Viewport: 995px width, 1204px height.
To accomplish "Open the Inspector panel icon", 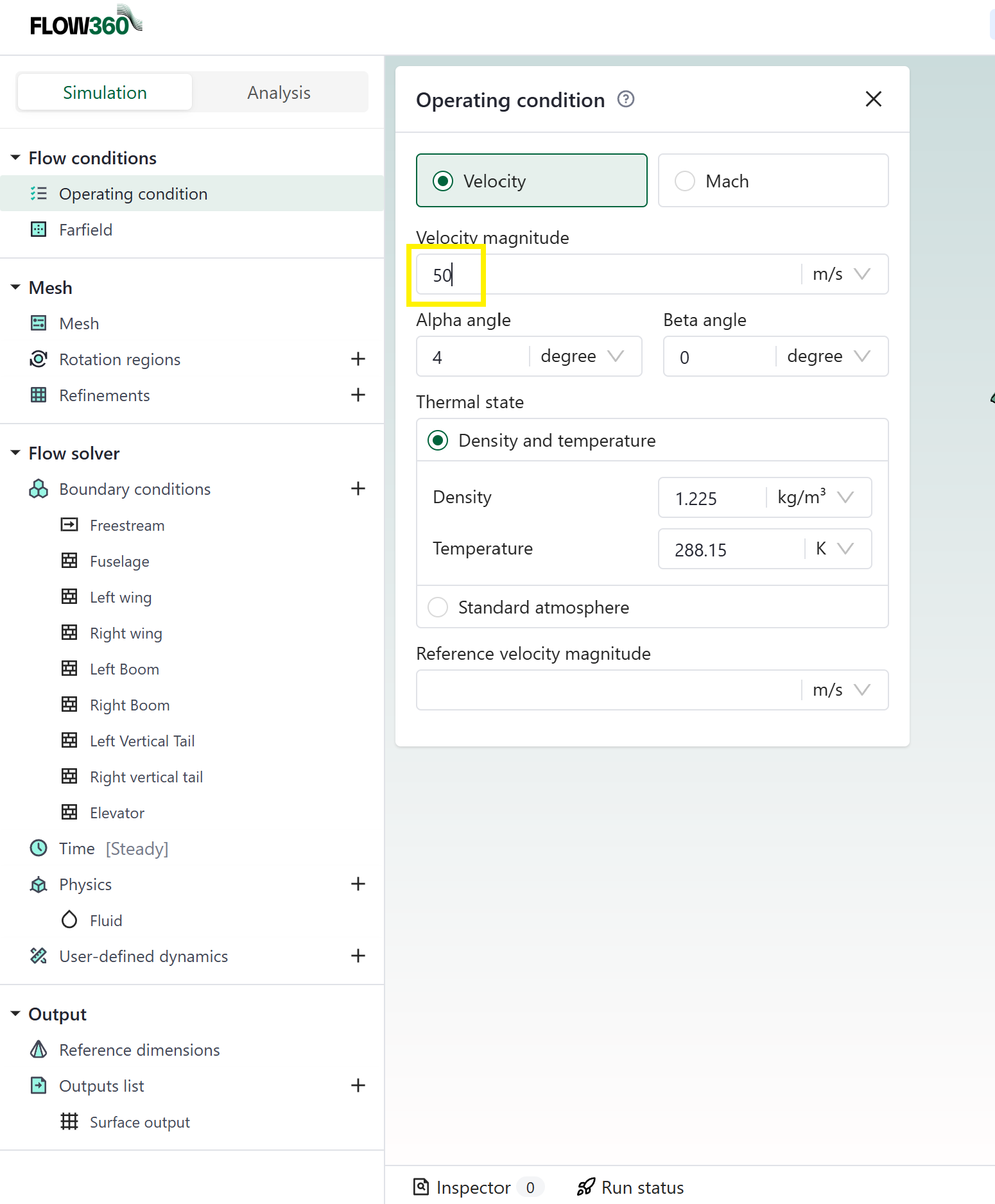I will (x=421, y=1187).
